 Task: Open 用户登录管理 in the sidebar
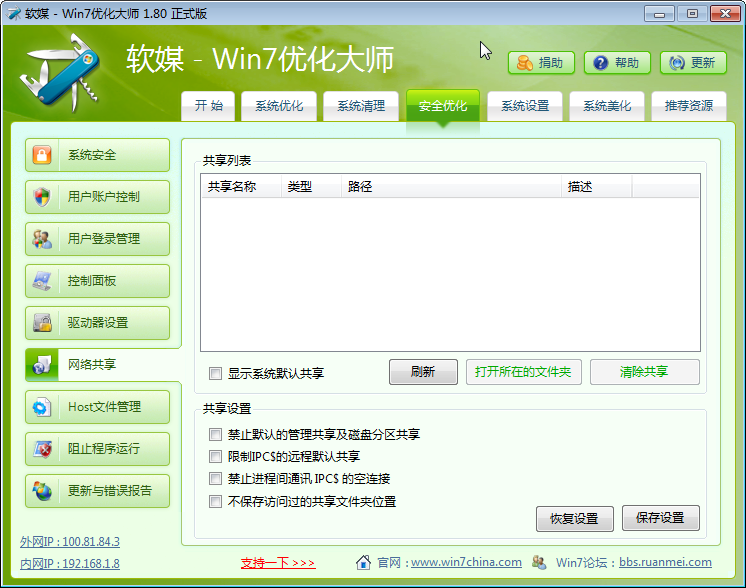coord(98,239)
